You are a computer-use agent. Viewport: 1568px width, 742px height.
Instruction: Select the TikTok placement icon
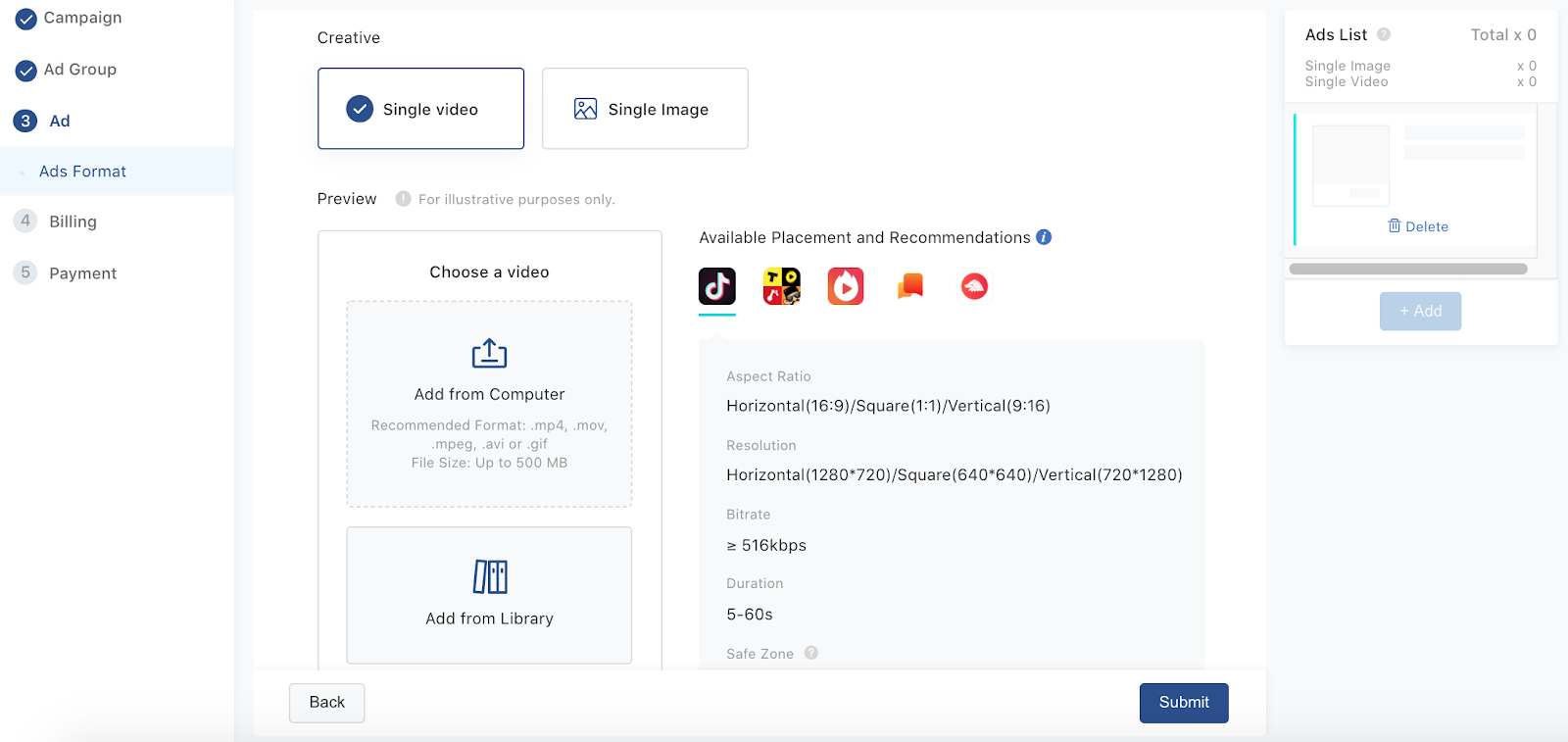coord(716,286)
